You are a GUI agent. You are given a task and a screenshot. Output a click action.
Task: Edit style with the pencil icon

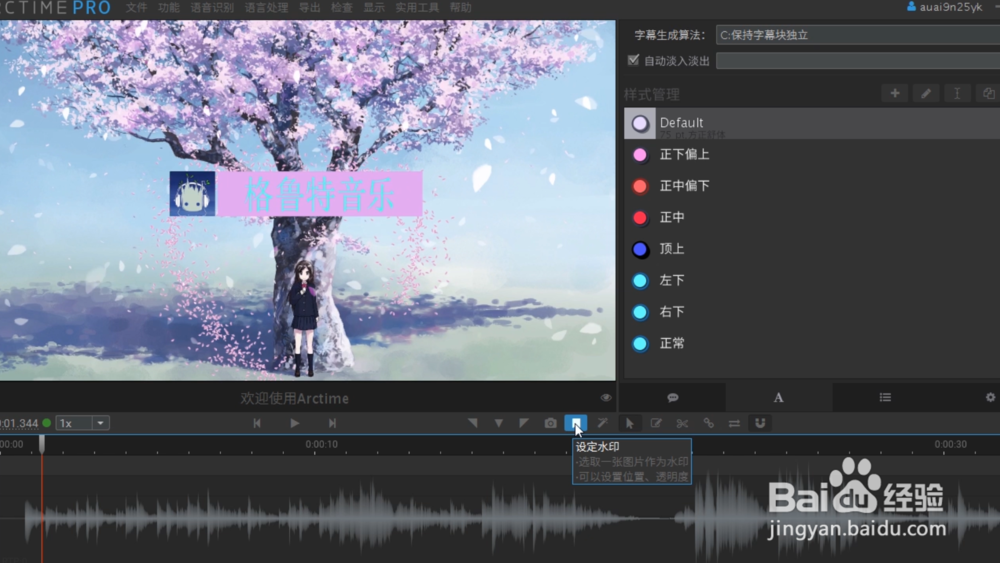[926, 93]
